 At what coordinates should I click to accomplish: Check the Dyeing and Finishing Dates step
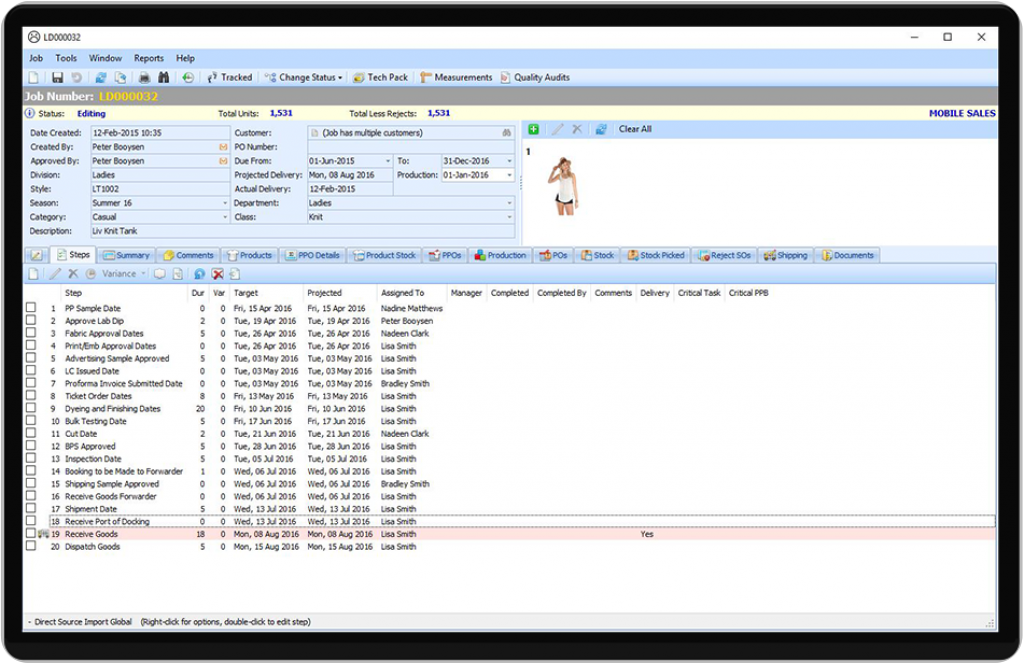(x=31, y=409)
